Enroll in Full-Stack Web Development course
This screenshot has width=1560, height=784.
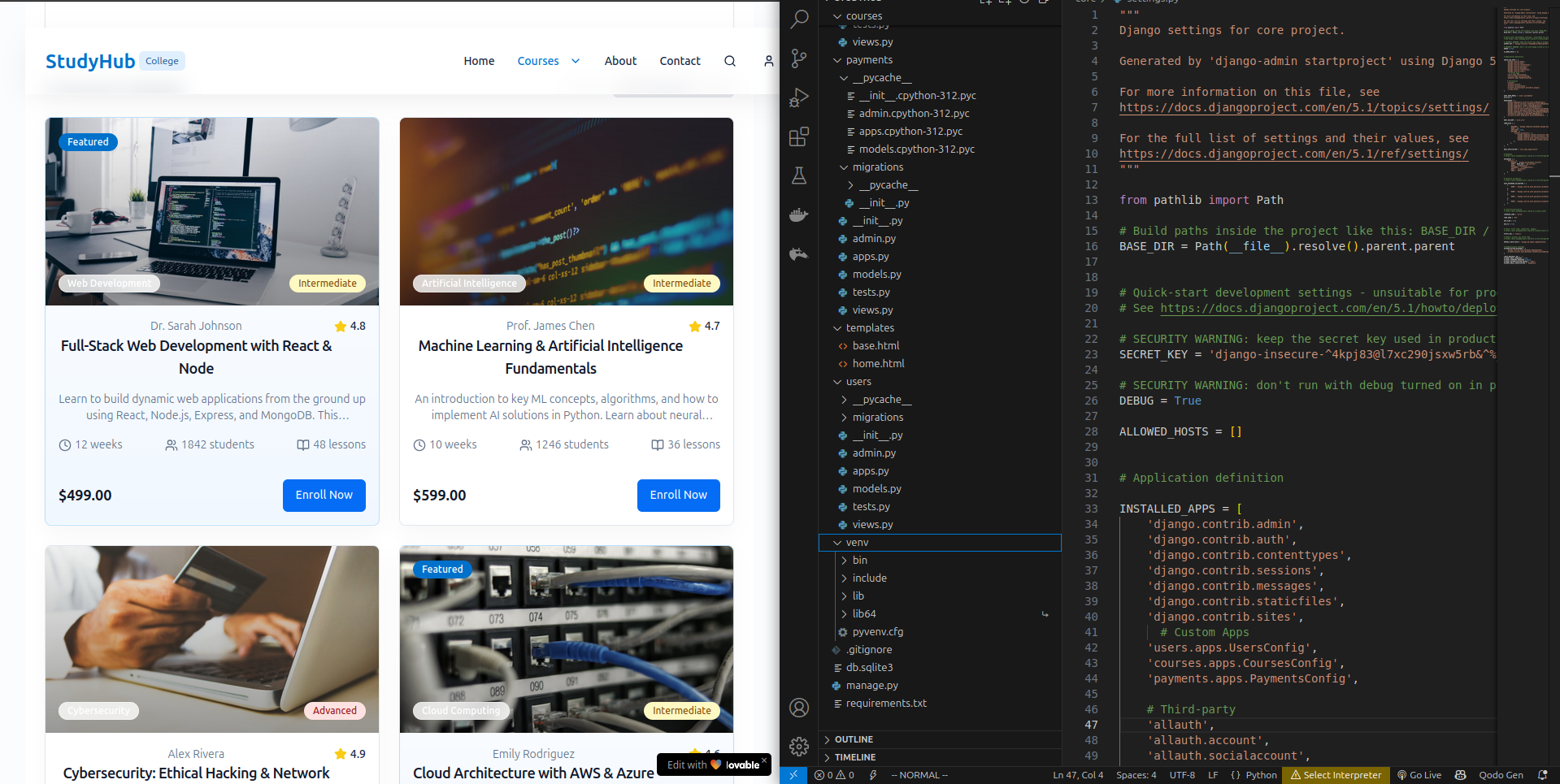point(324,495)
